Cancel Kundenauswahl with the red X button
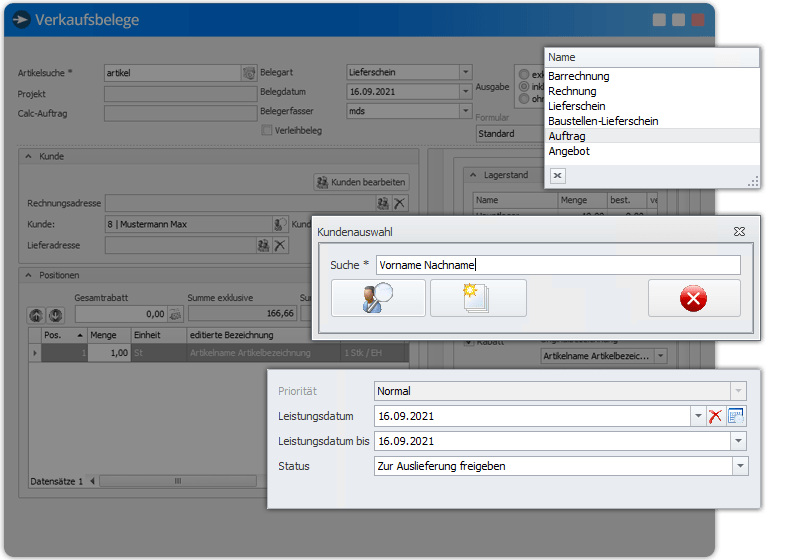Screen dimensions: 800x560 coord(694,298)
